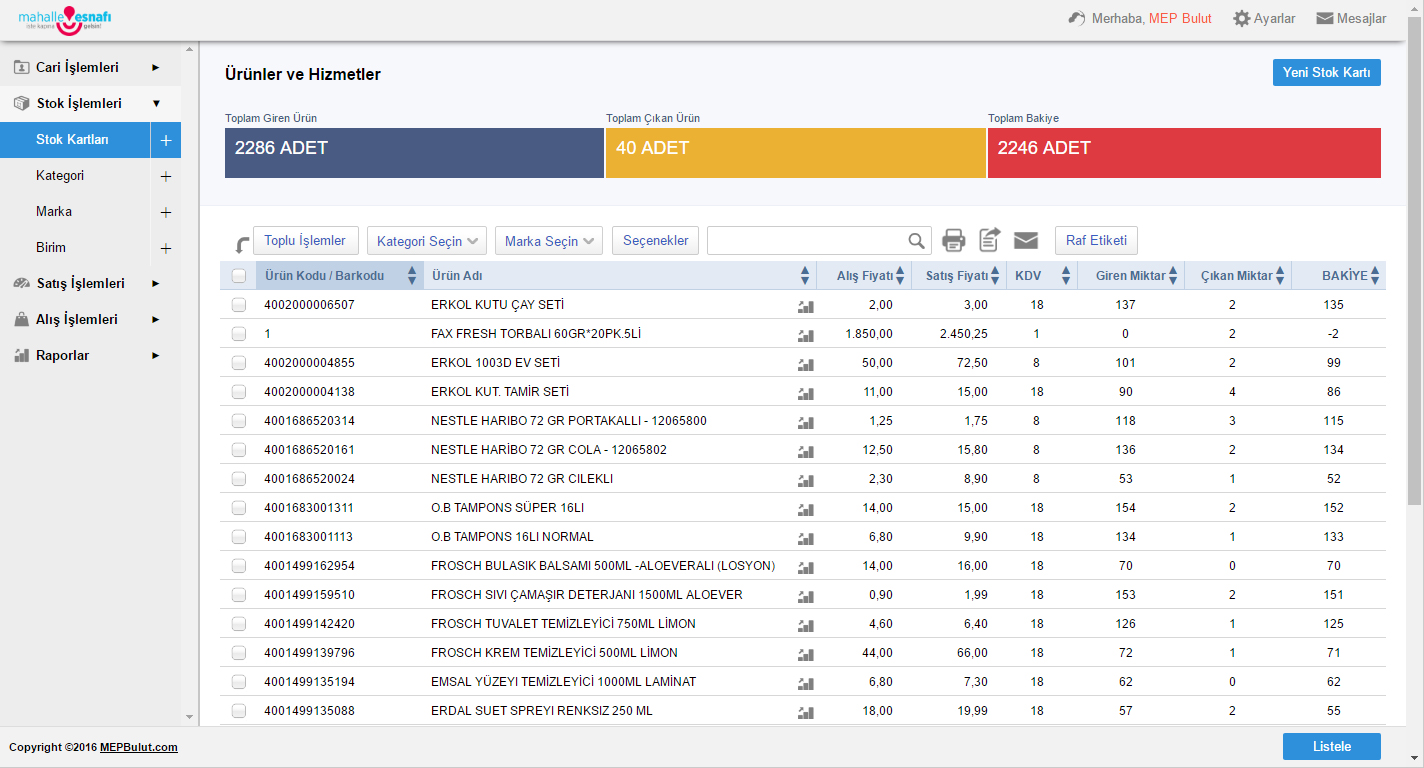Check the box for NESTLE HARİBO PORTAKALLI row
Image resolution: width=1424 pixels, height=768 pixels.
[x=238, y=421]
